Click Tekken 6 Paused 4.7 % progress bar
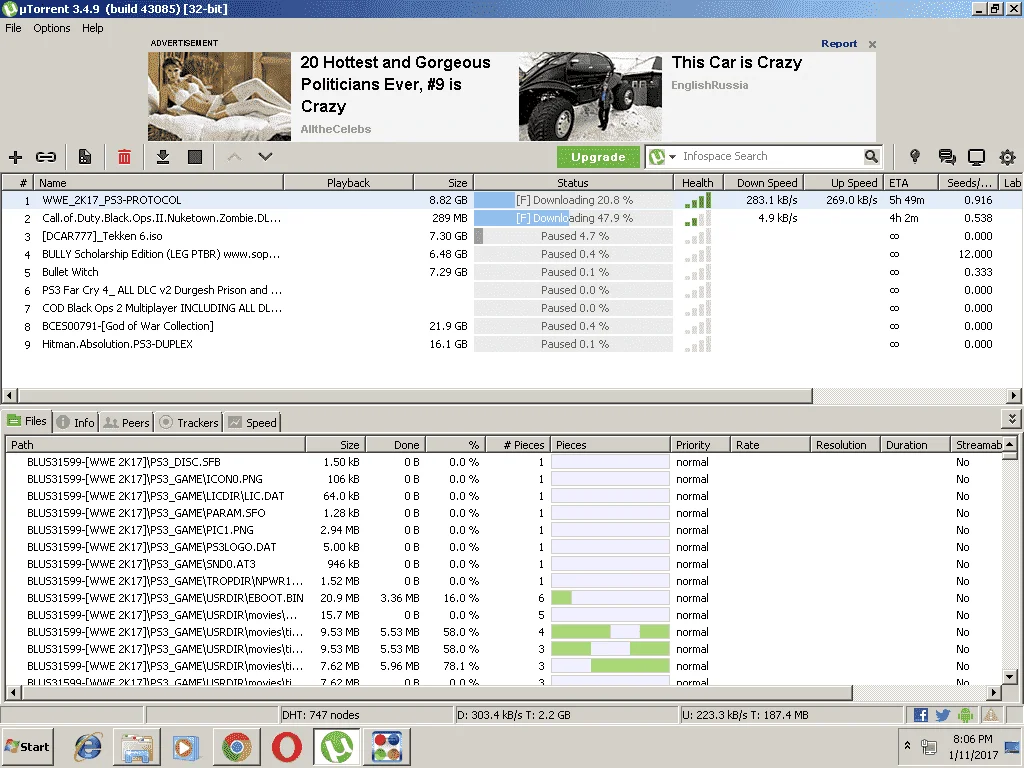The image size is (1024, 768). (x=573, y=236)
